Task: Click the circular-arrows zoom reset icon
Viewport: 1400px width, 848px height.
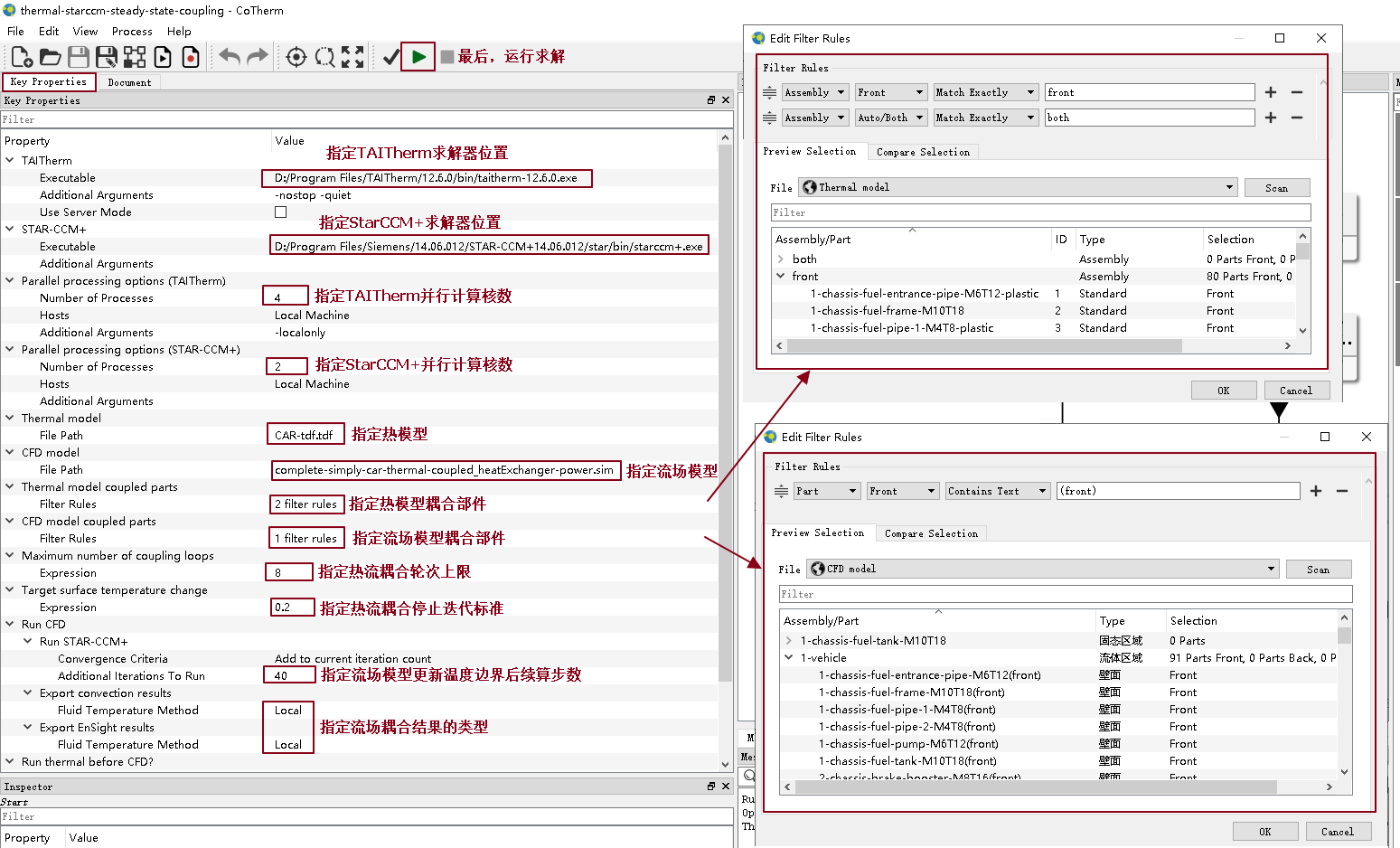Action: (324, 57)
